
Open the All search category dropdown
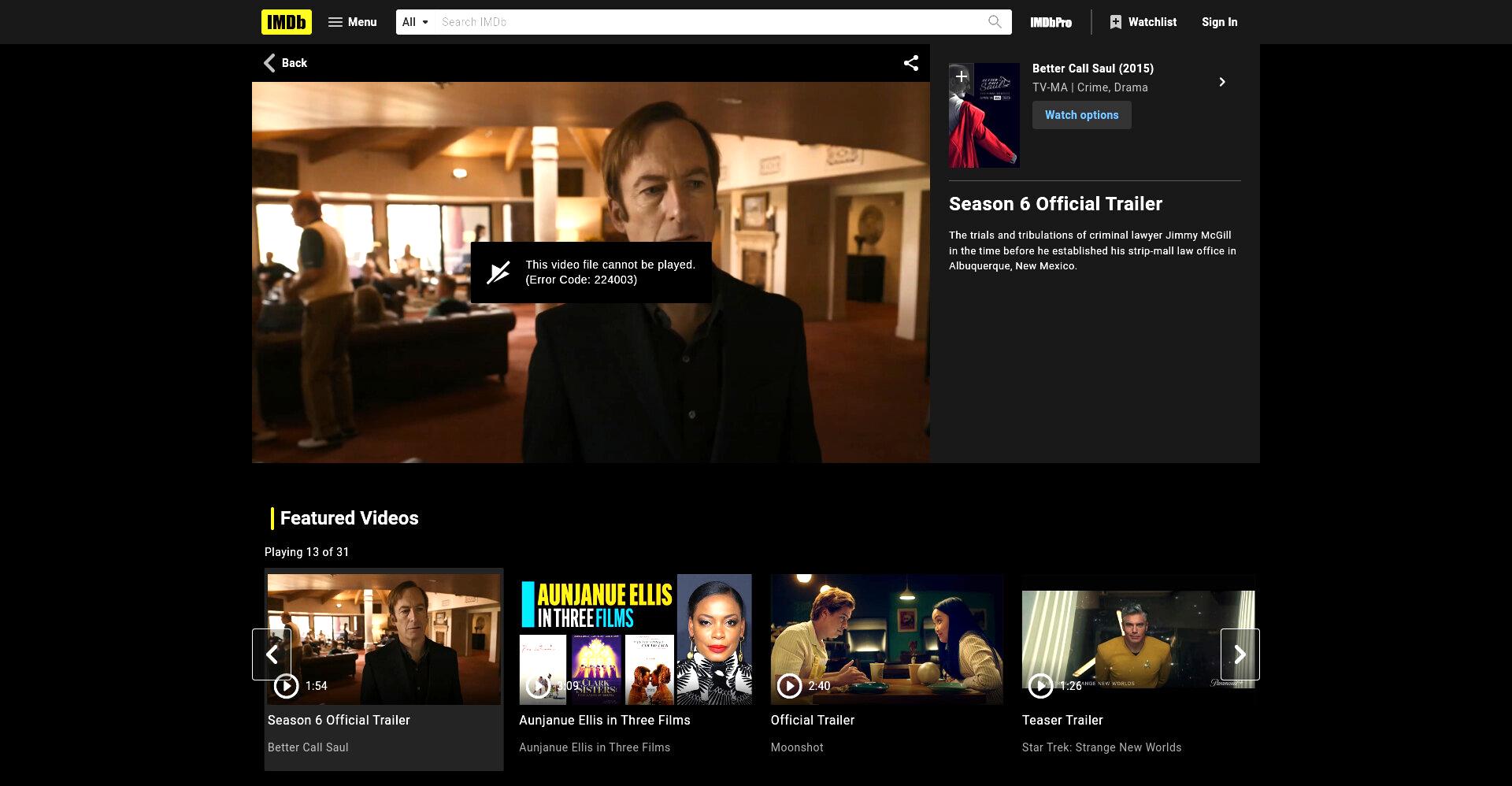click(x=415, y=22)
